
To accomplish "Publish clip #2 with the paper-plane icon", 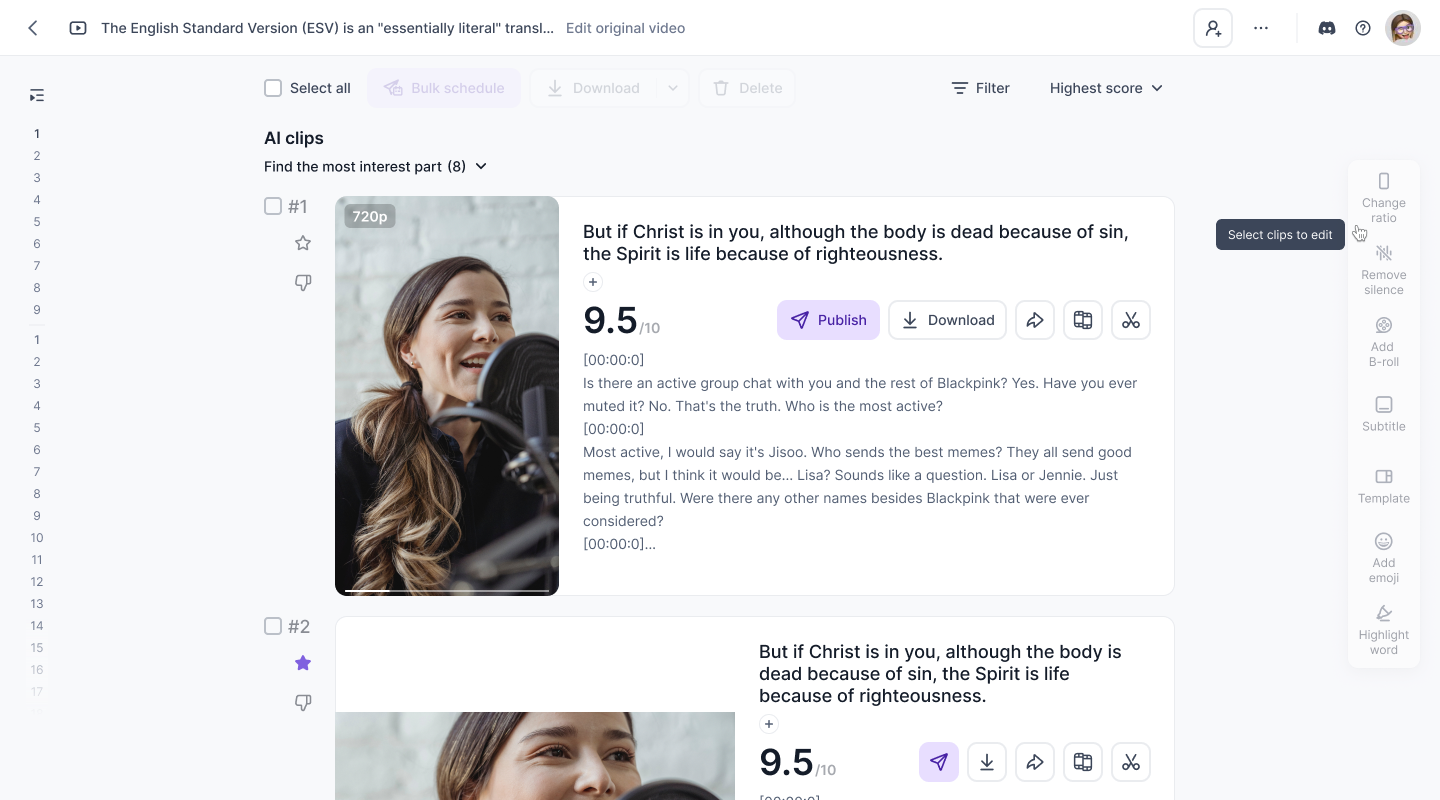I will tap(939, 762).
